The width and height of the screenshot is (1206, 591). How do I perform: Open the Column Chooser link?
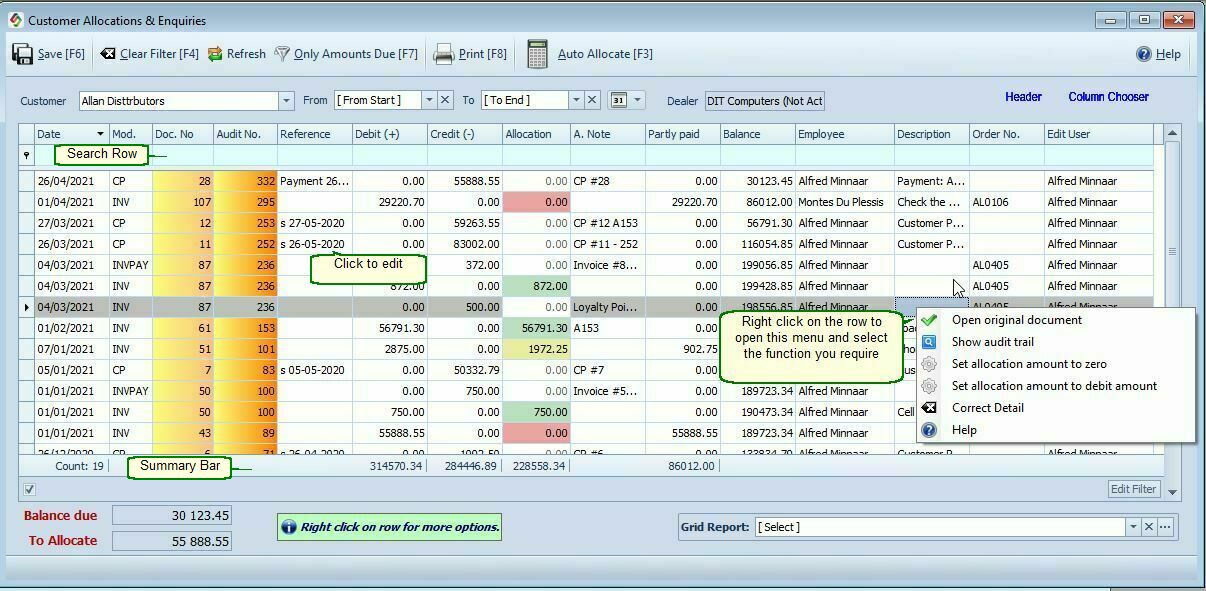(1108, 97)
